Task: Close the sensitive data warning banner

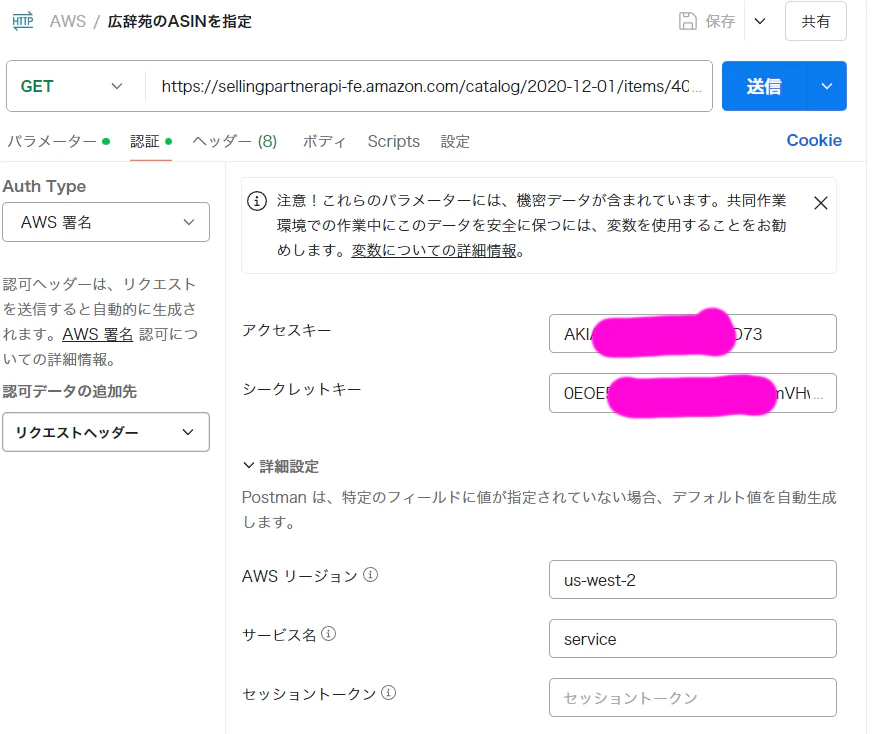Action: pyautogui.click(x=820, y=203)
